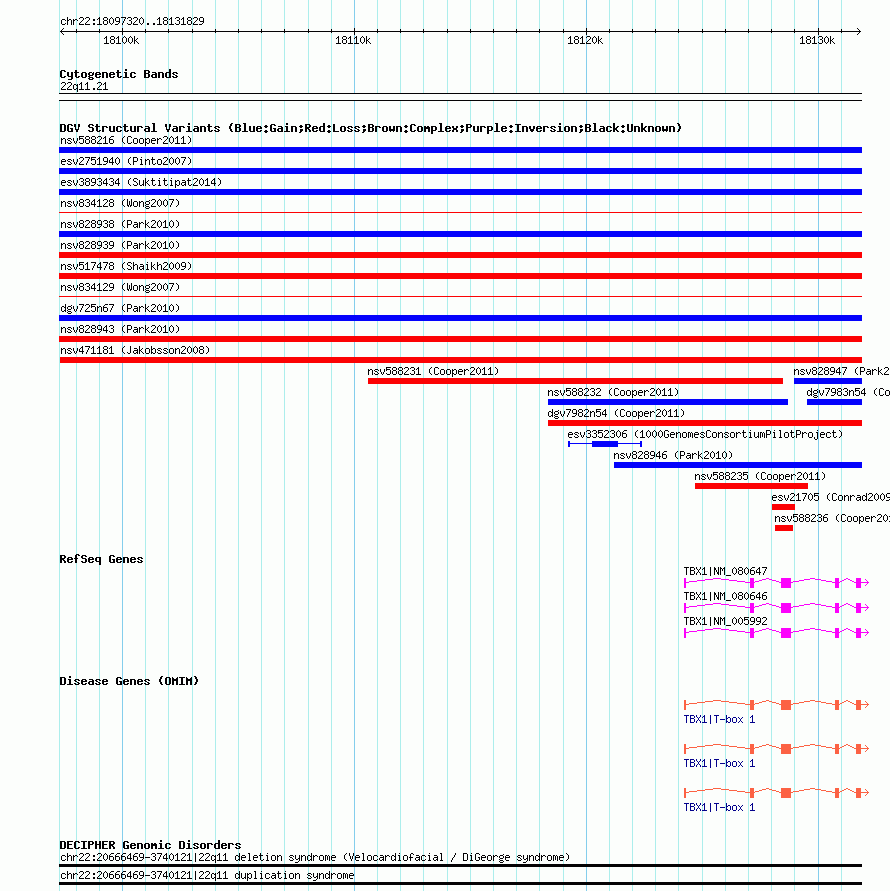Open the TBX1|NM_080647 RefSeq transcript label
890x891 pixels.
pos(725,571)
